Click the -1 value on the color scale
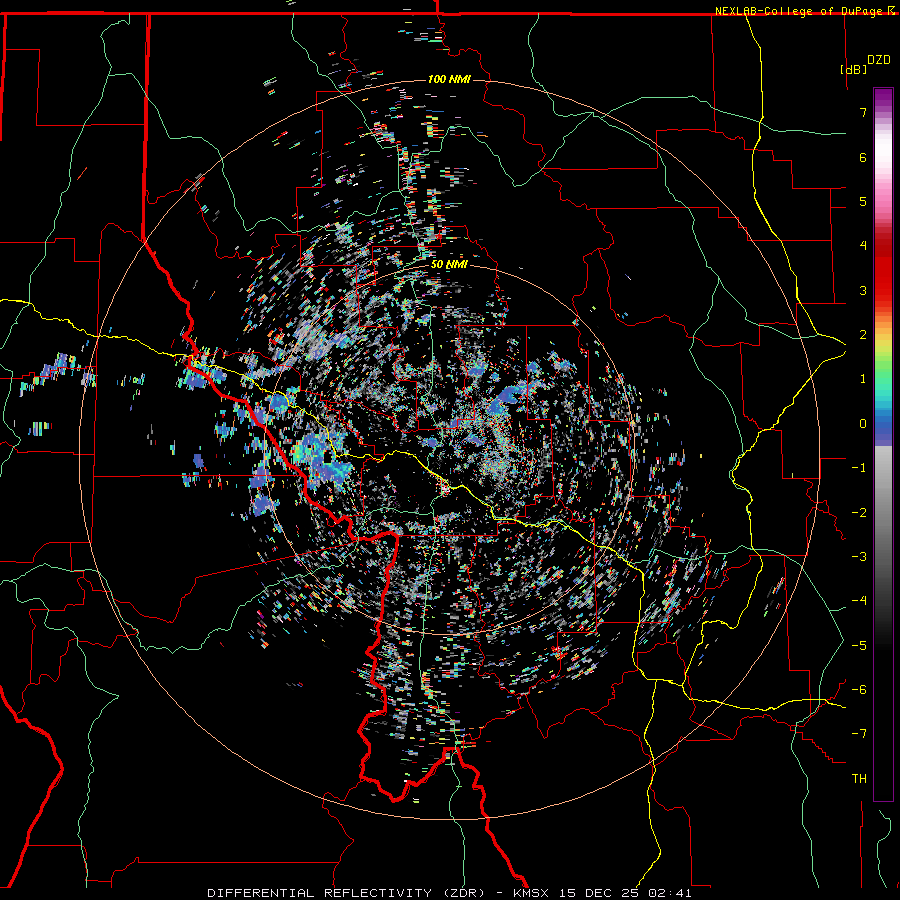The height and width of the screenshot is (900, 900). [859, 468]
